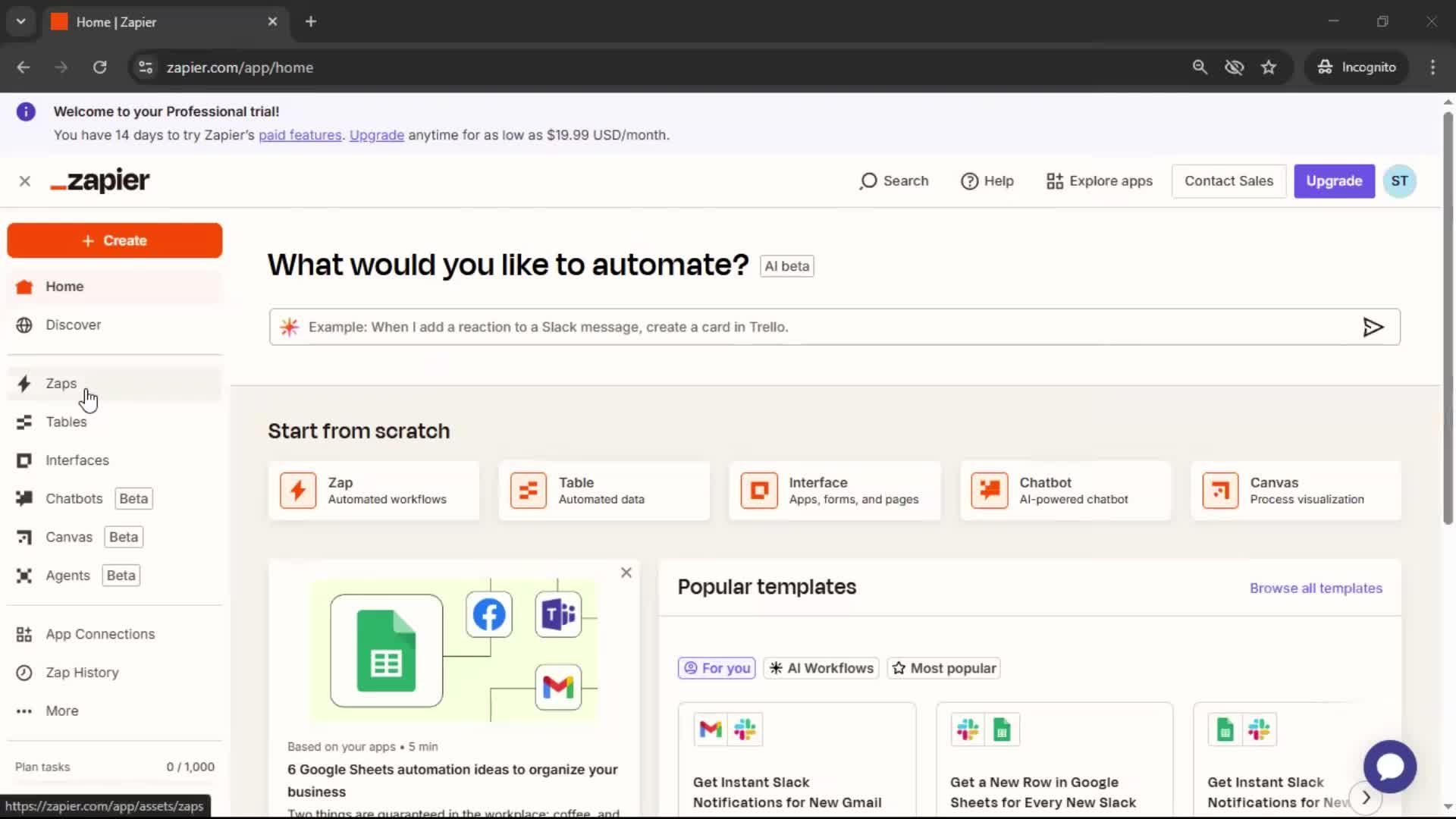Select the AI Workflows templates filter

point(821,668)
